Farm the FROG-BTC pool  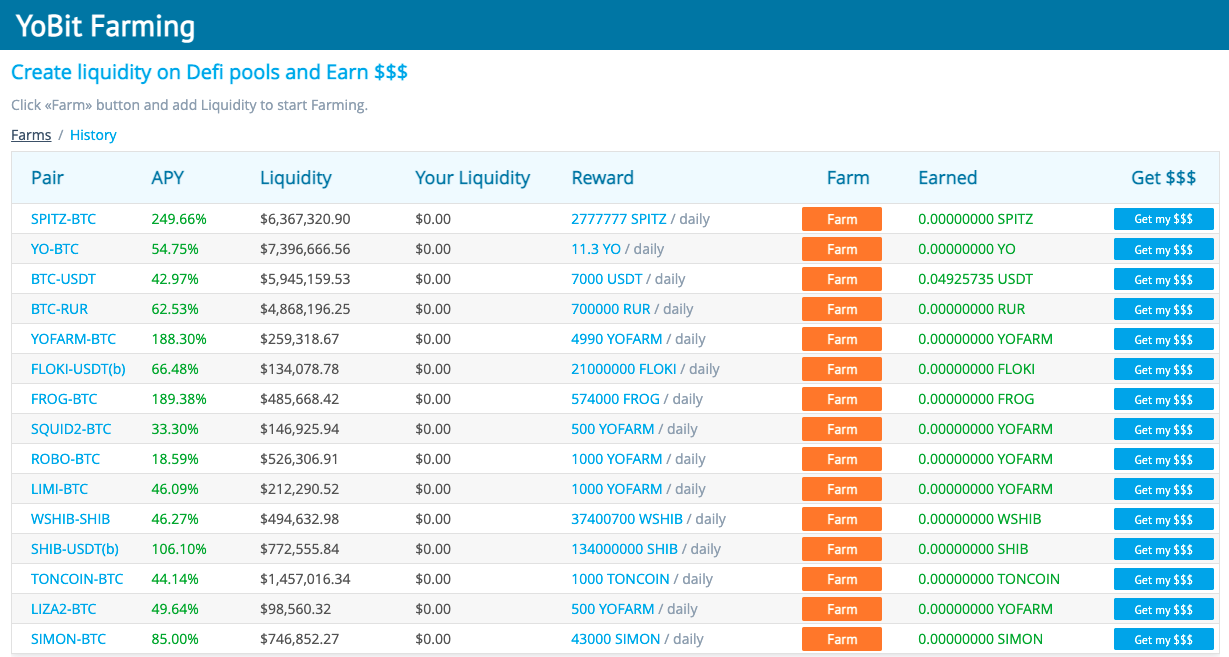point(842,399)
